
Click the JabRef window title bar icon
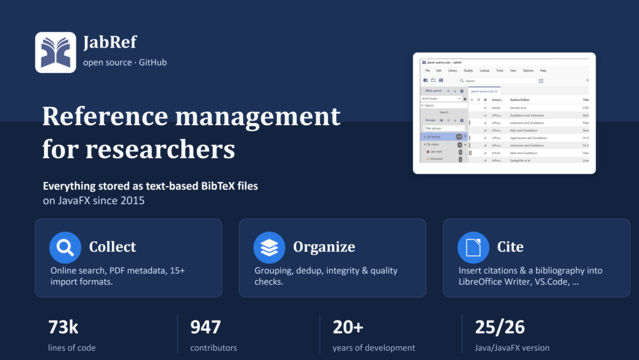click(x=424, y=62)
